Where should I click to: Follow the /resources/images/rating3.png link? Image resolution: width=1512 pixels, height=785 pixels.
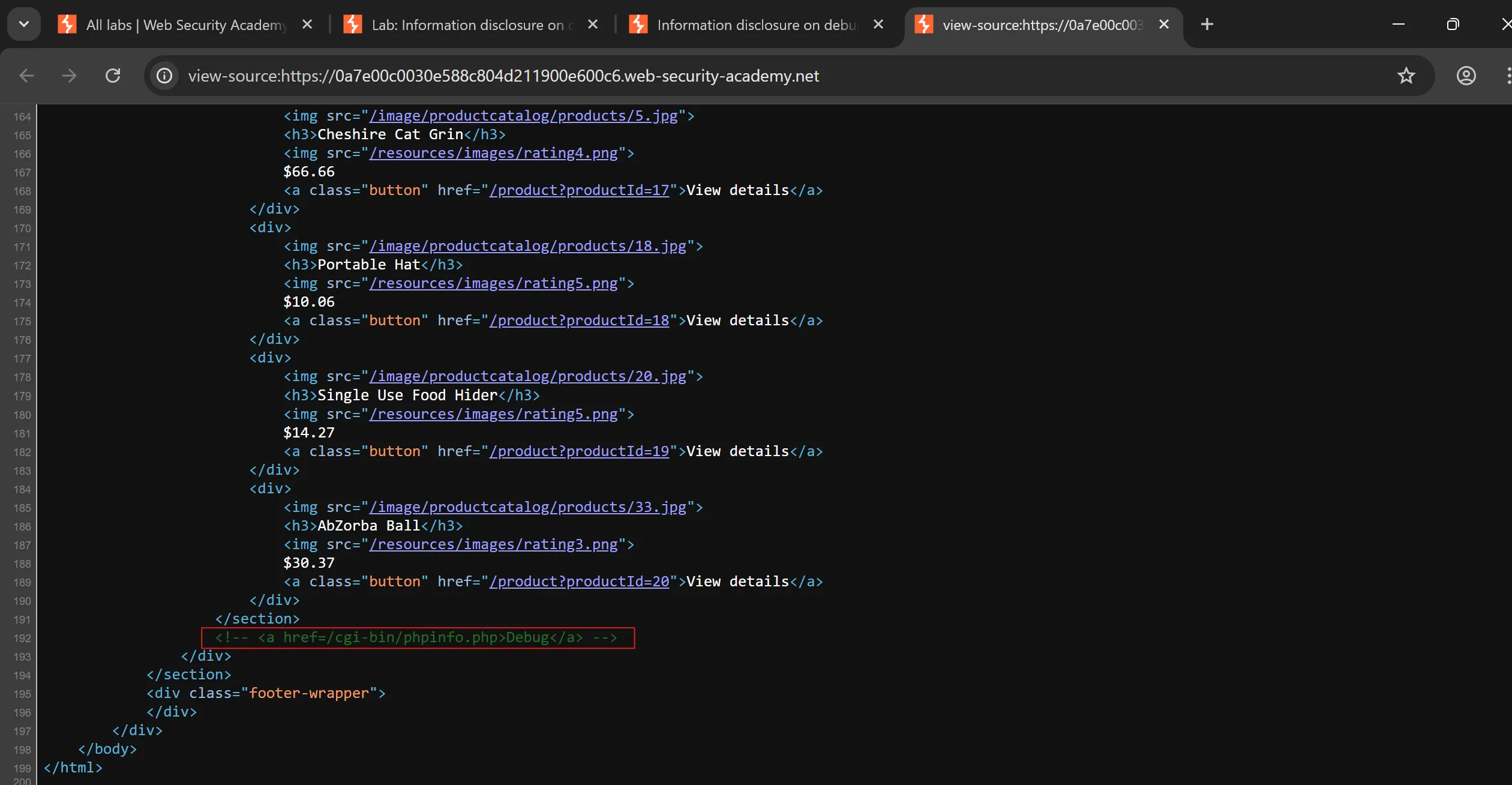point(493,544)
